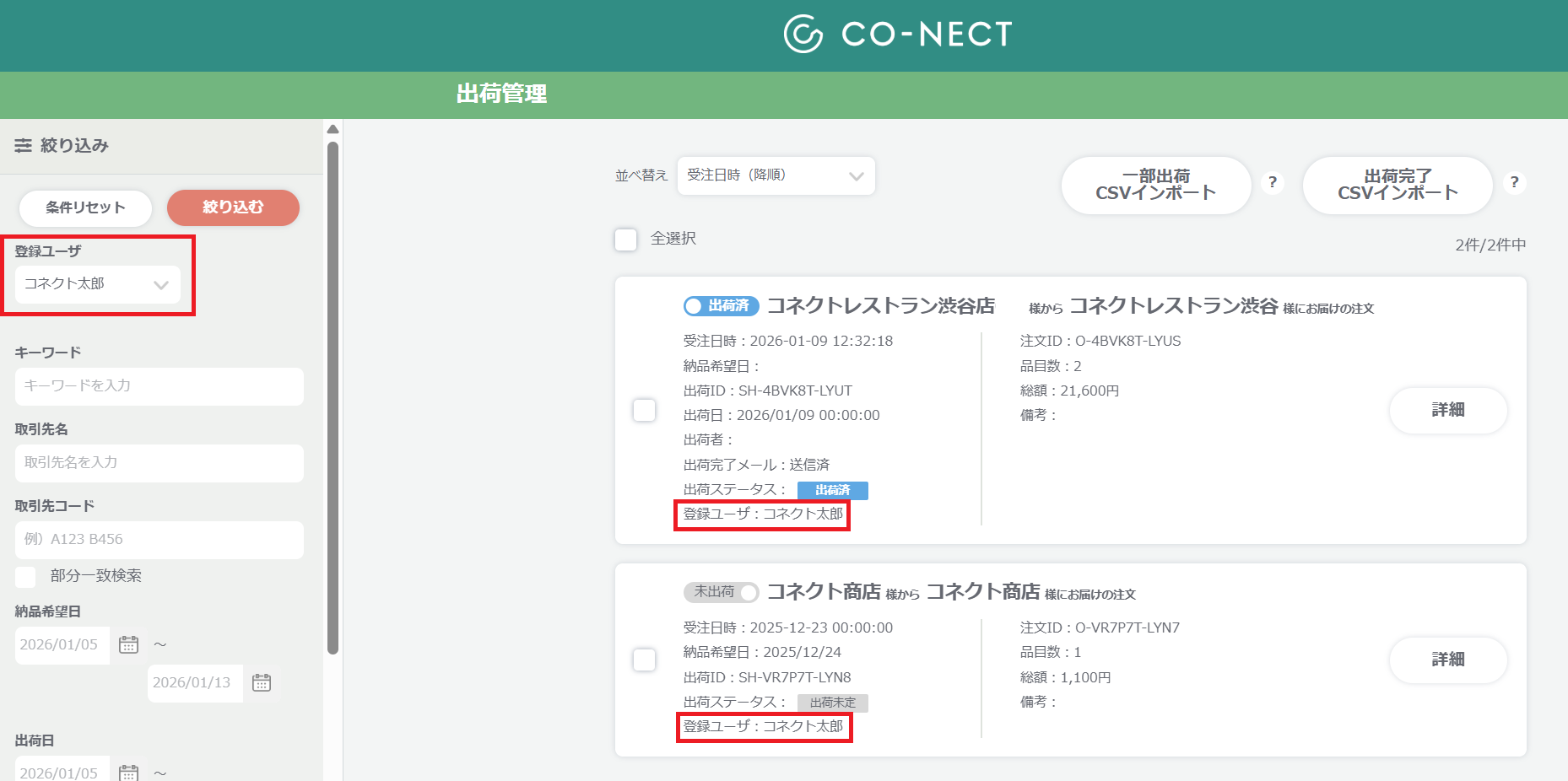
Task: Click 出荷ID SH-VR7P7T-LYN8 text
Action: (x=767, y=677)
